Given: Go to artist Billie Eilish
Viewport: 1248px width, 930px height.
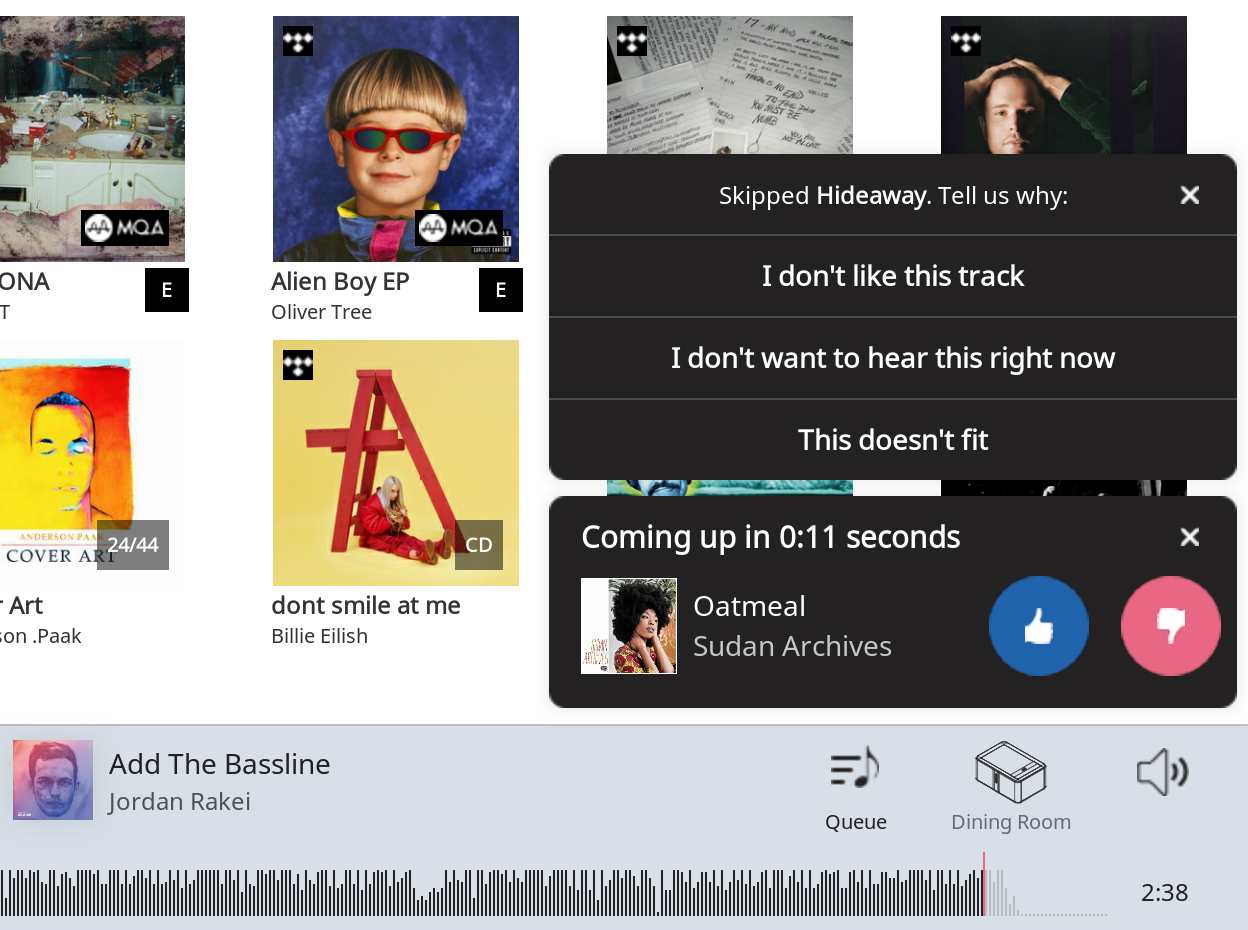Looking at the screenshot, I should [319, 636].
